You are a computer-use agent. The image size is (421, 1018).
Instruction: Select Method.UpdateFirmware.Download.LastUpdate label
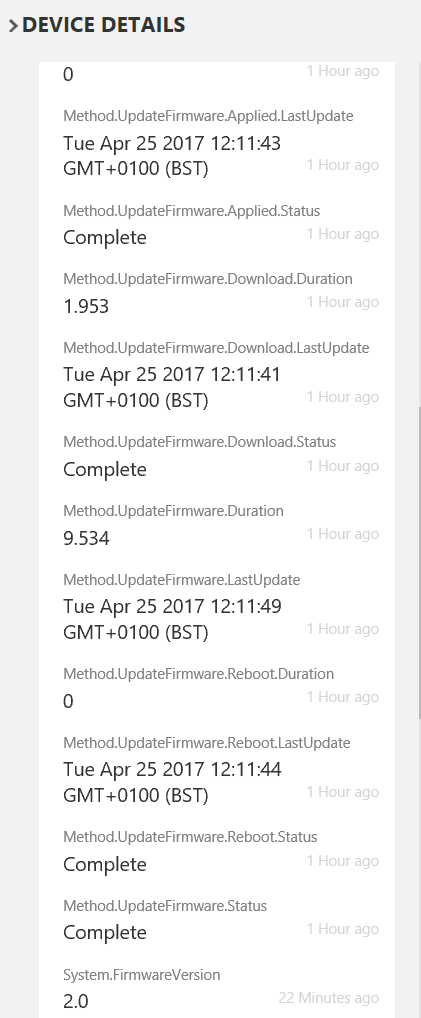coord(216,348)
